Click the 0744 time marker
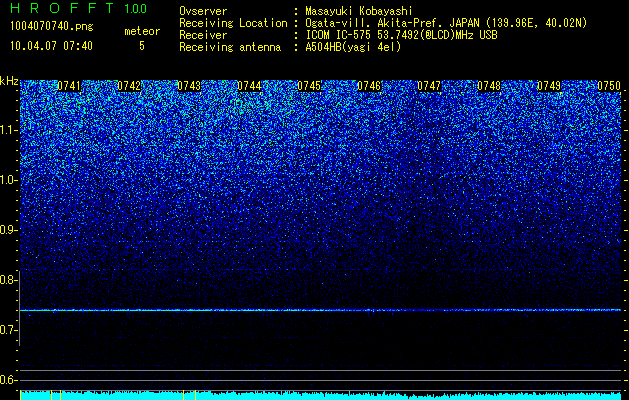This screenshot has width=629, height=400. tap(249, 86)
